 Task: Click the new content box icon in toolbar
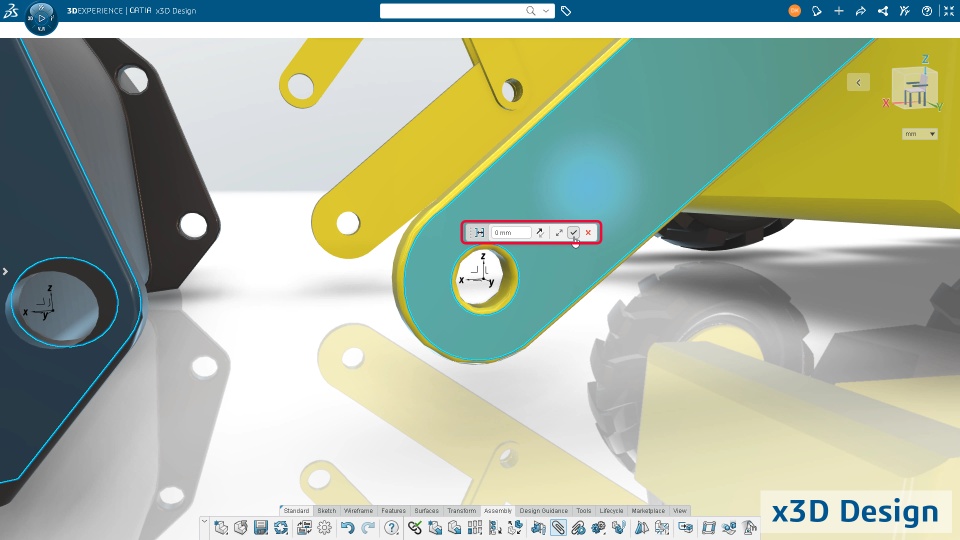[x=220, y=528]
